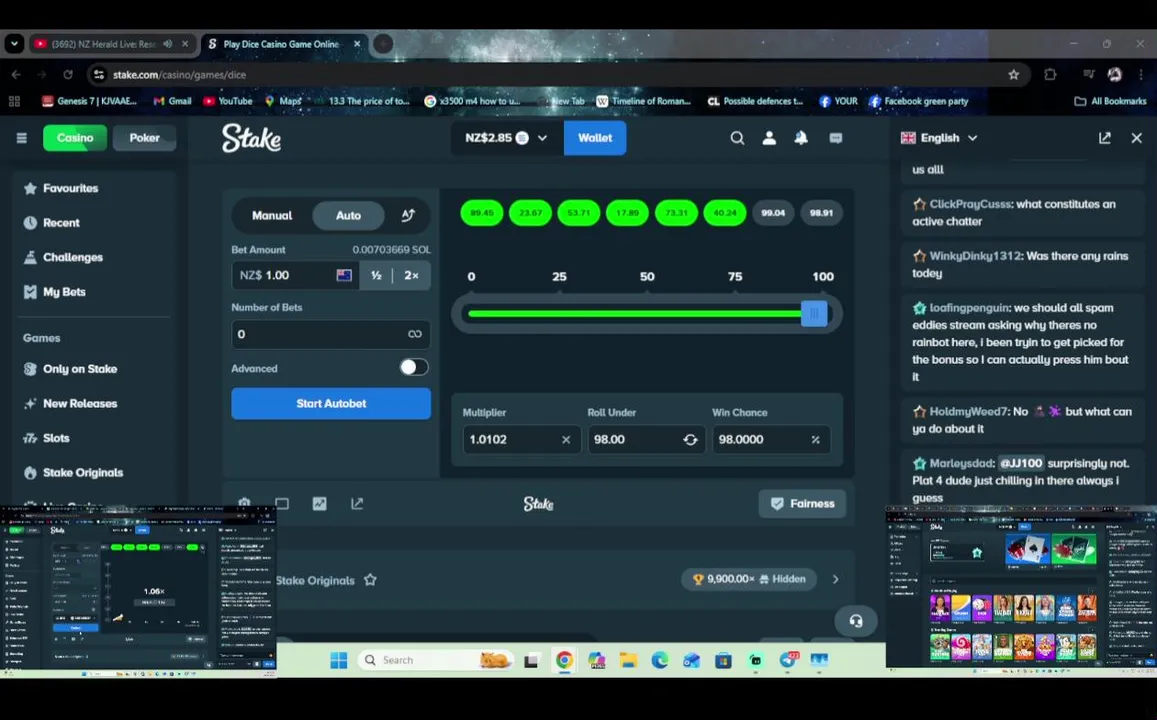Focus the Win Chance input field
The image size is (1157, 720).
(x=771, y=439)
